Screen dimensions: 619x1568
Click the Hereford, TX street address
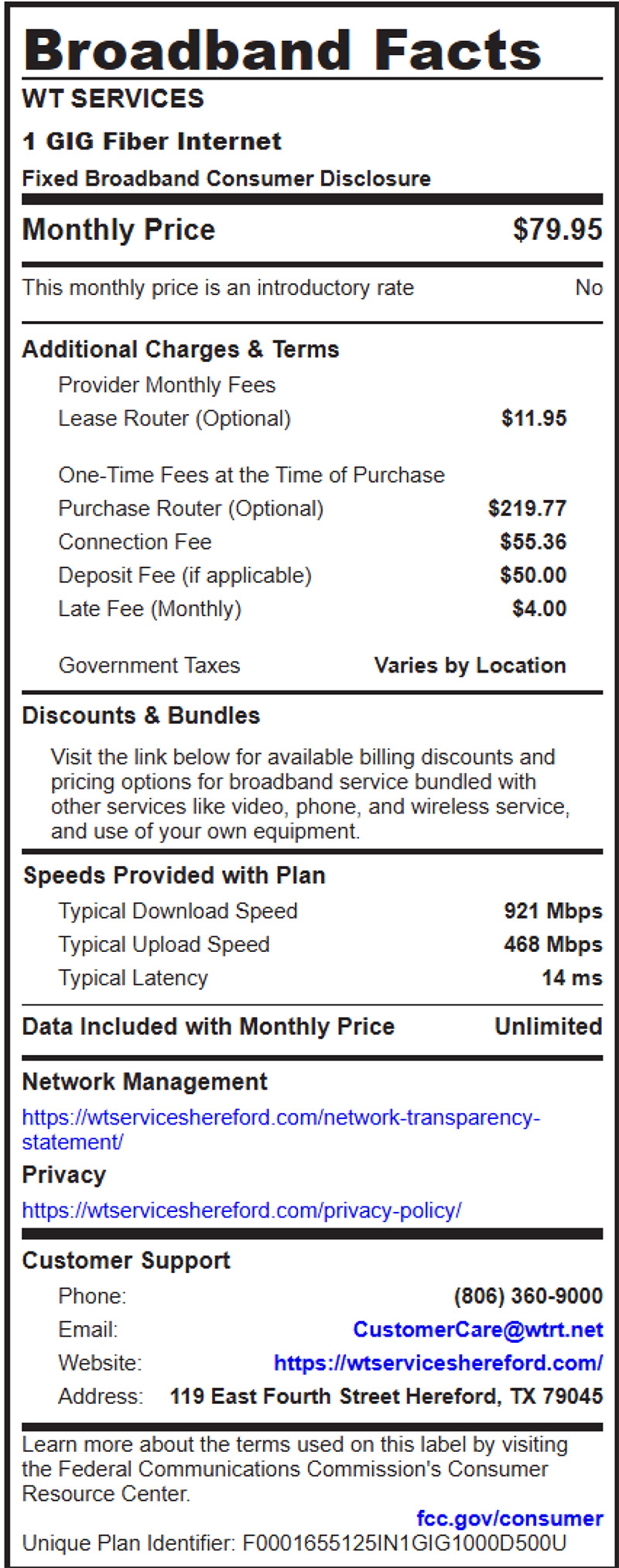pyautogui.click(x=386, y=1396)
